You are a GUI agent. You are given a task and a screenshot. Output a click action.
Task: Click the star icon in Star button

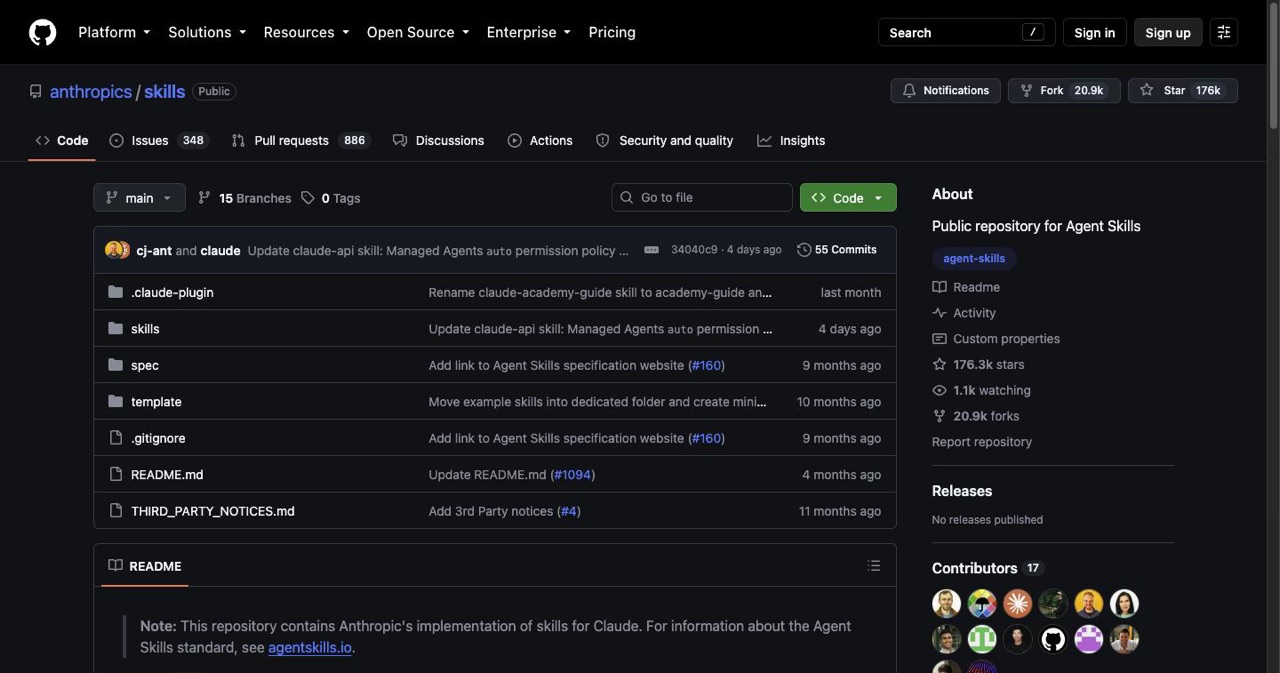(1147, 90)
